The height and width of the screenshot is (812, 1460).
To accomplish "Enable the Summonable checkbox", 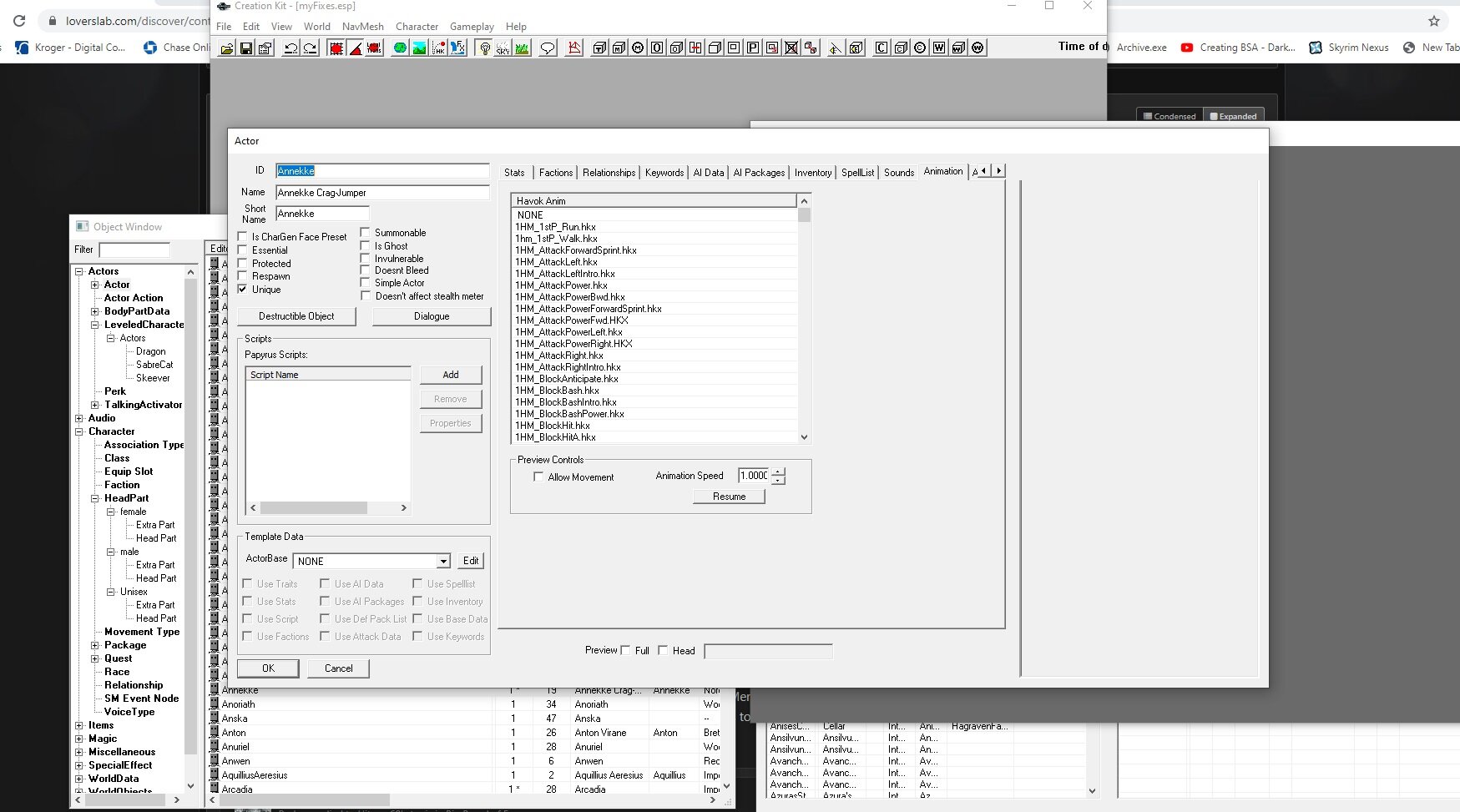I will coord(366,233).
